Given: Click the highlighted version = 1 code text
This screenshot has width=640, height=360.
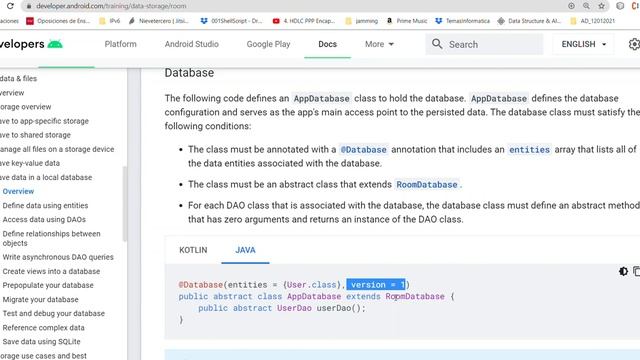Looking at the screenshot, I should click(376, 284).
